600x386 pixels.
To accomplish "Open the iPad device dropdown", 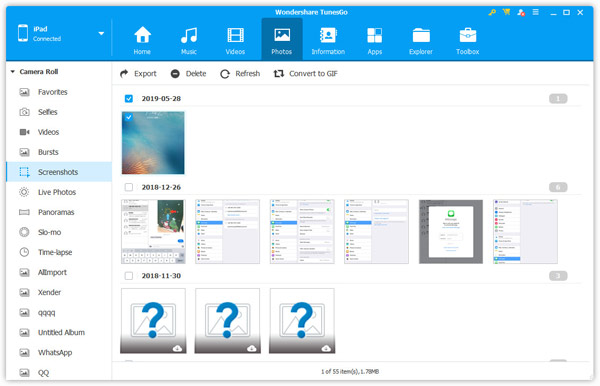I will [101, 33].
